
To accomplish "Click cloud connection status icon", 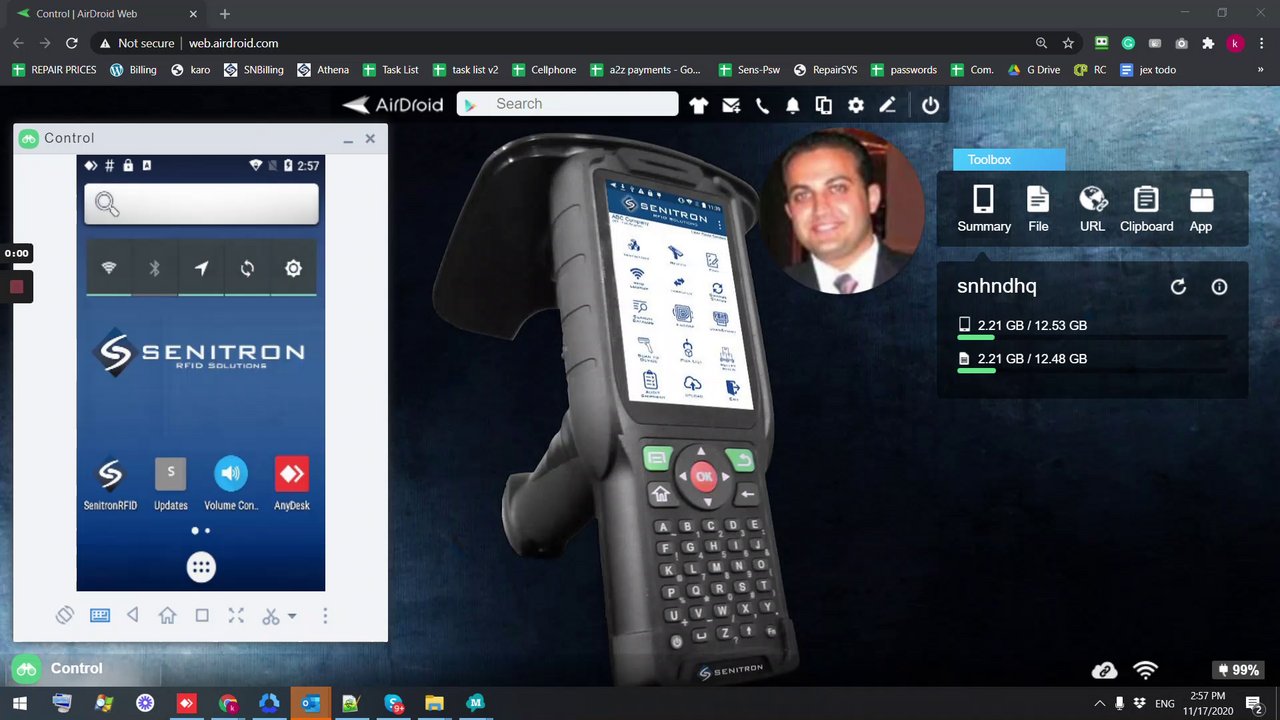I will pyautogui.click(x=1104, y=670).
